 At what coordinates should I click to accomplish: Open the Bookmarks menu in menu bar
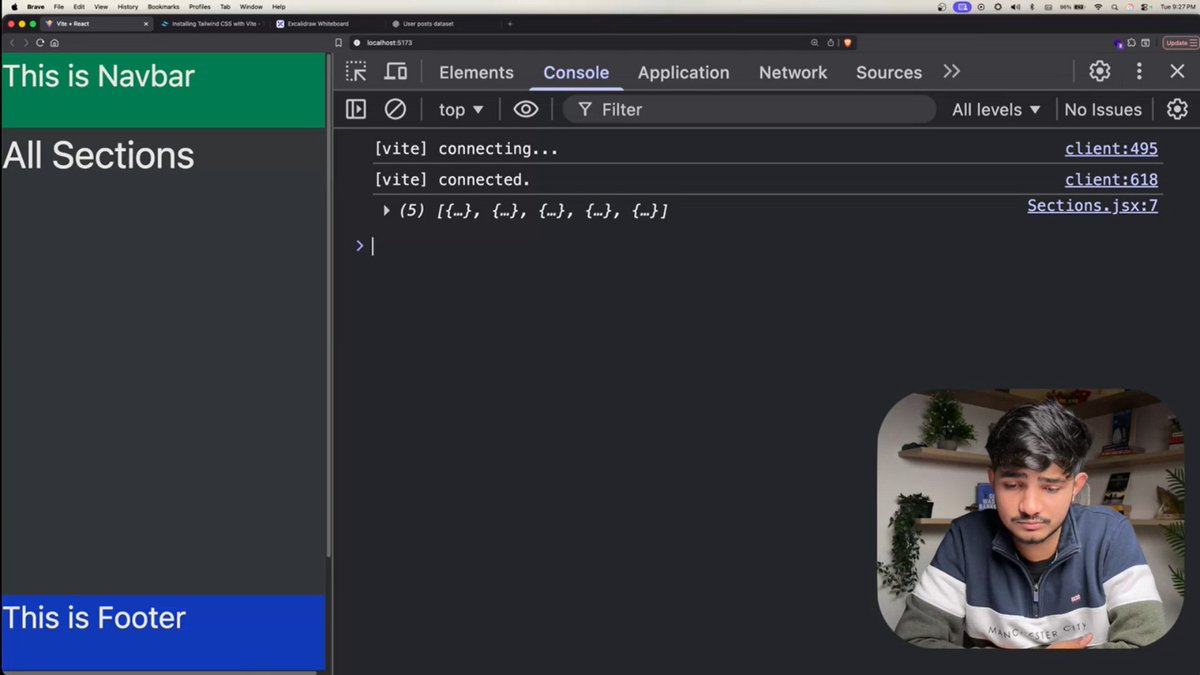(163, 7)
